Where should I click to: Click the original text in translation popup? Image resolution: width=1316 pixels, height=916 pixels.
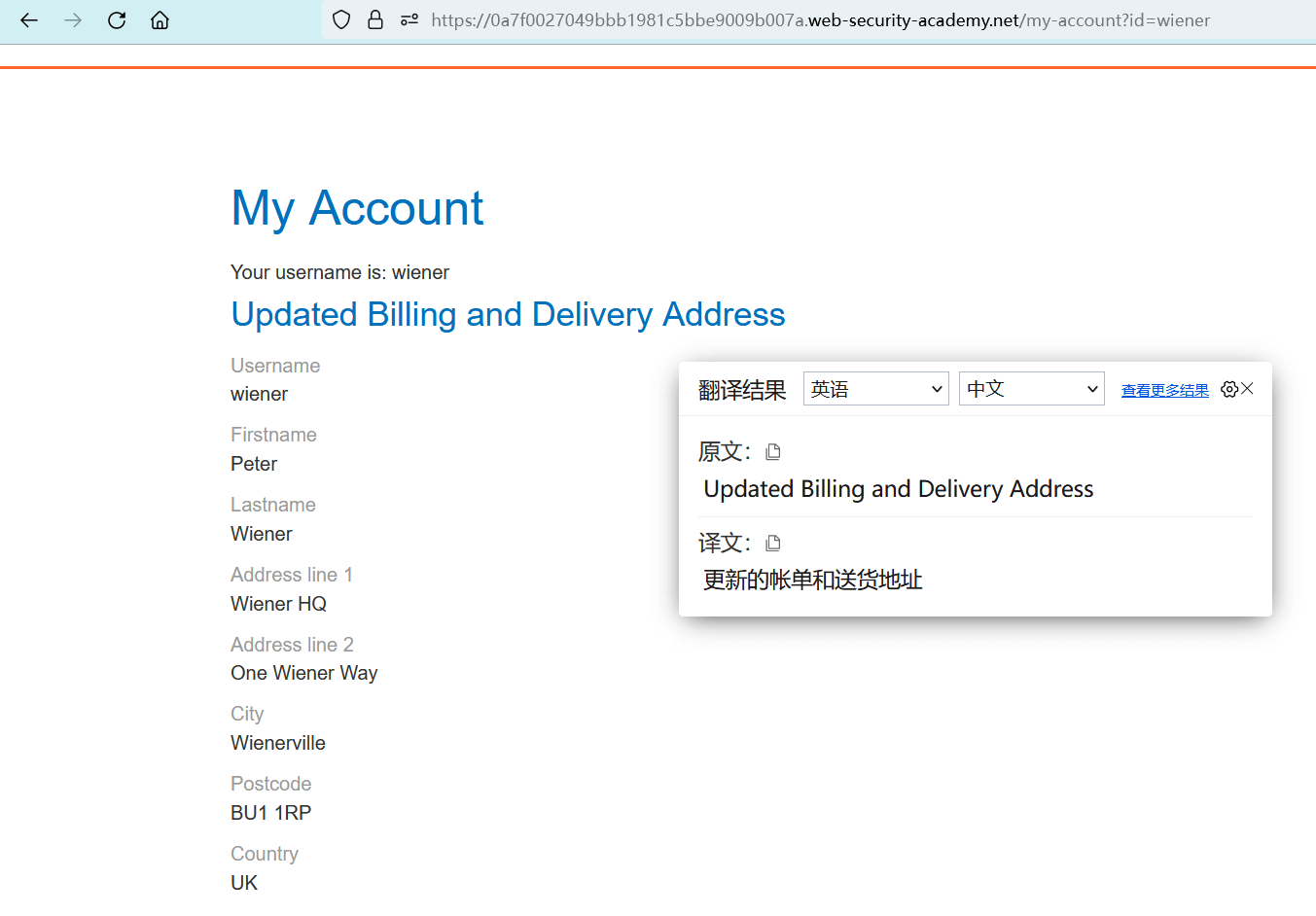click(899, 489)
